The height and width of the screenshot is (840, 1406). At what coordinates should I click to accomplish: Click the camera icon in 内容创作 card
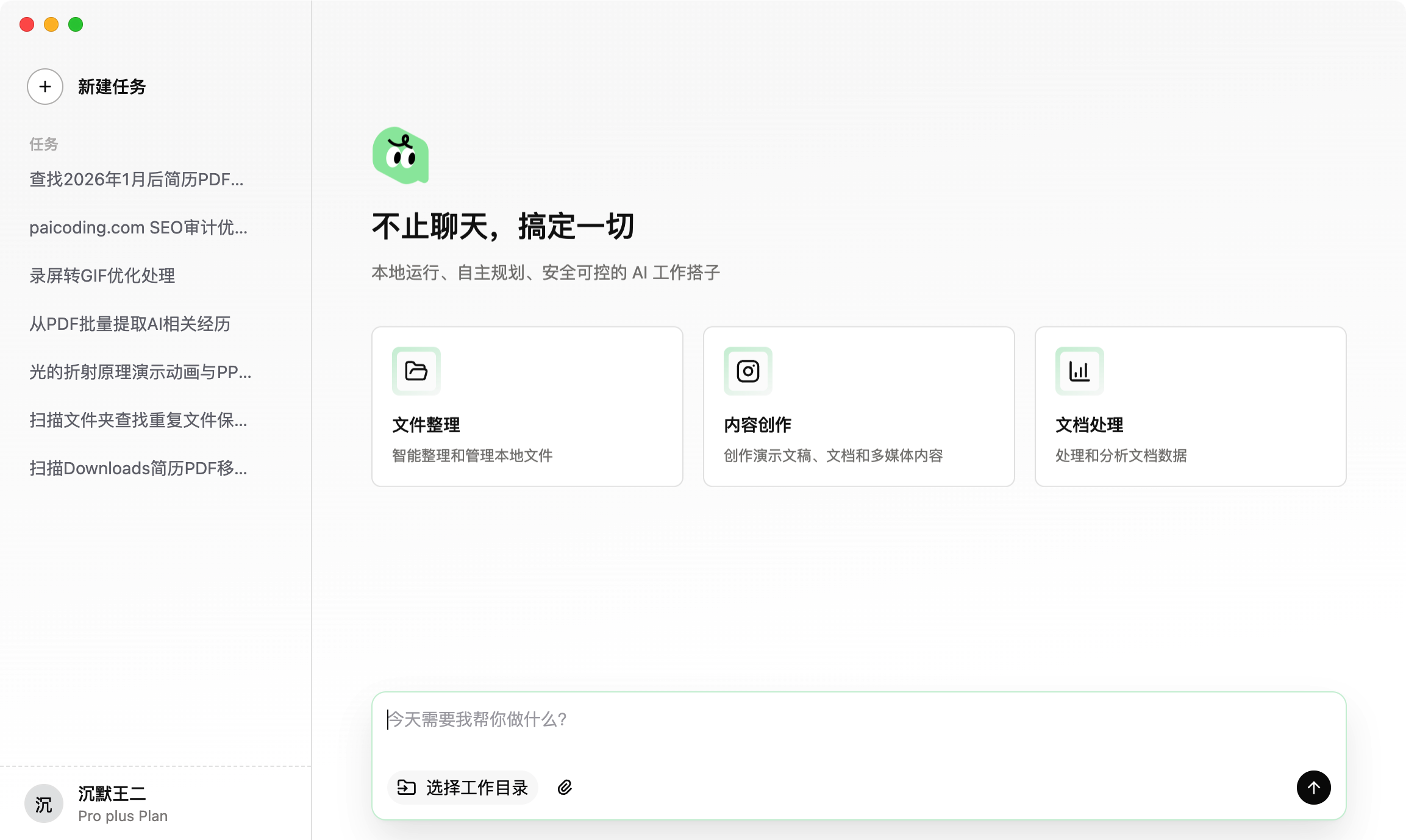tap(748, 371)
